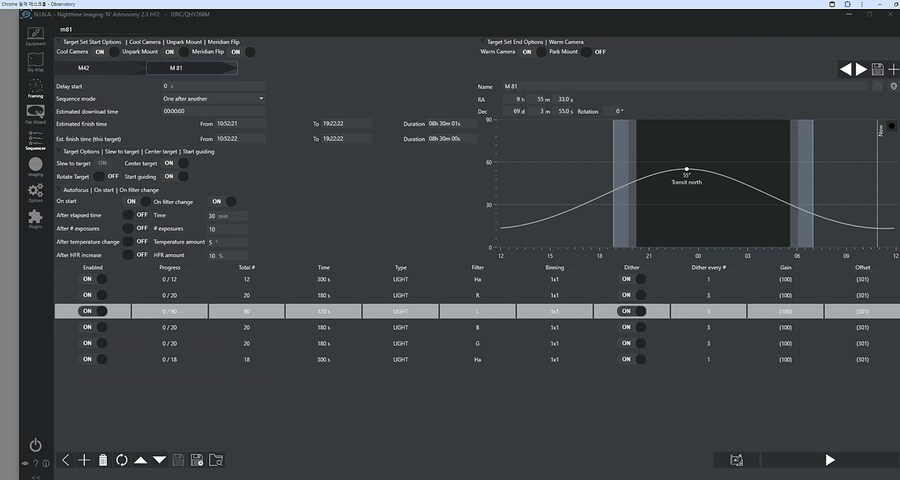Viewport: 900px width, 480px height.
Task: Click the Delay start input field
Action: pos(213,87)
